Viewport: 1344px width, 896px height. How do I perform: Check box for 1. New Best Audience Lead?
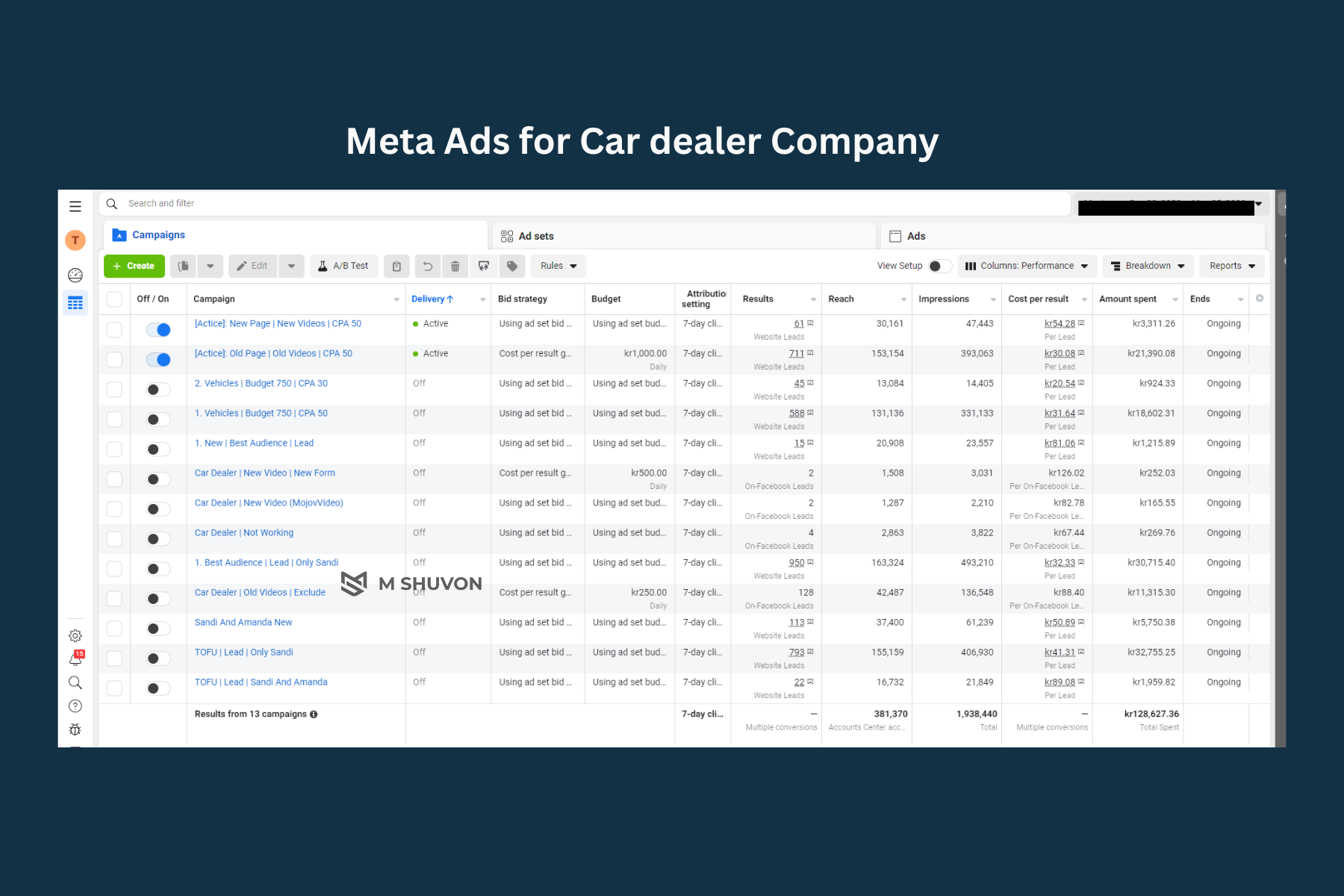tap(114, 449)
